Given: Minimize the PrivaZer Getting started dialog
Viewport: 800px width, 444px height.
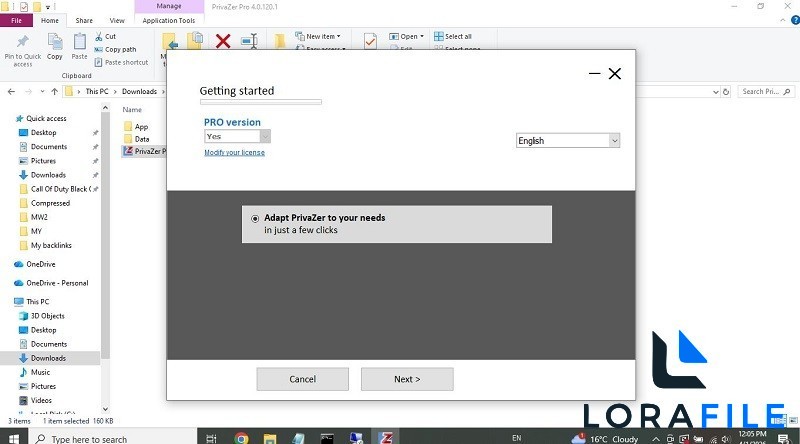Looking at the screenshot, I should [594, 73].
